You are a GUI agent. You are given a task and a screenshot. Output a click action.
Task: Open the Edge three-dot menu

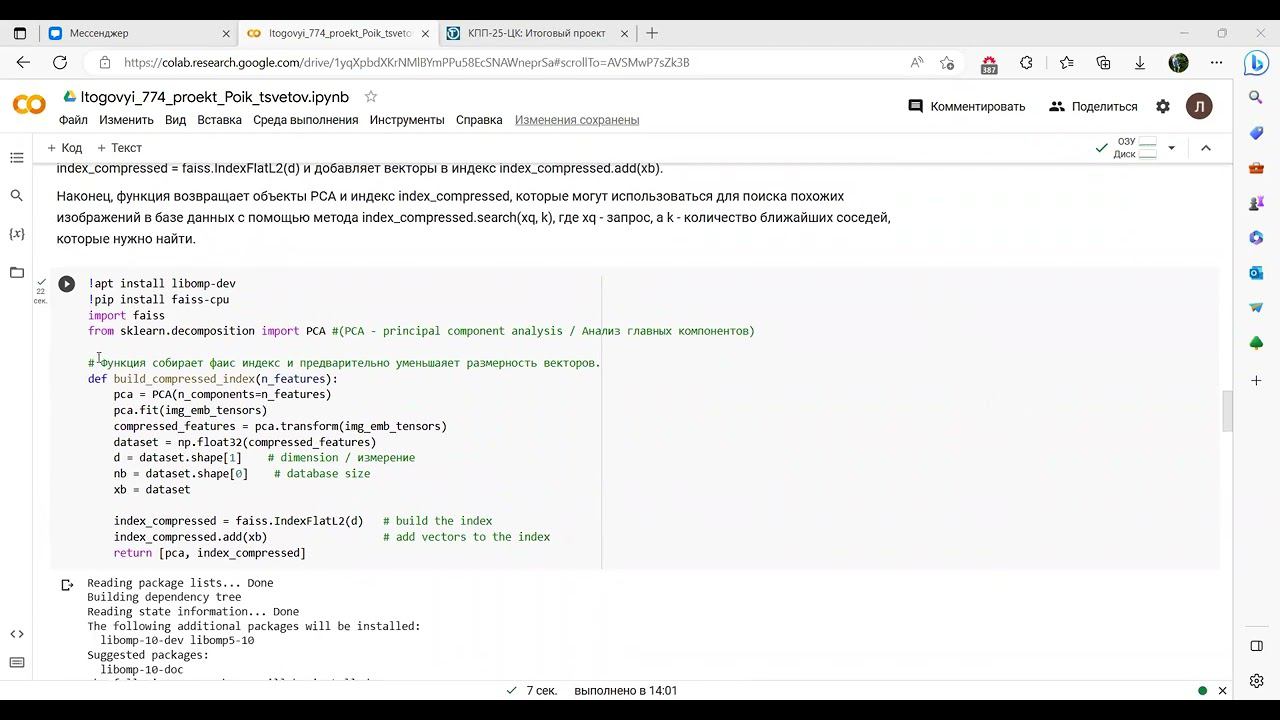click(1216, 62)
